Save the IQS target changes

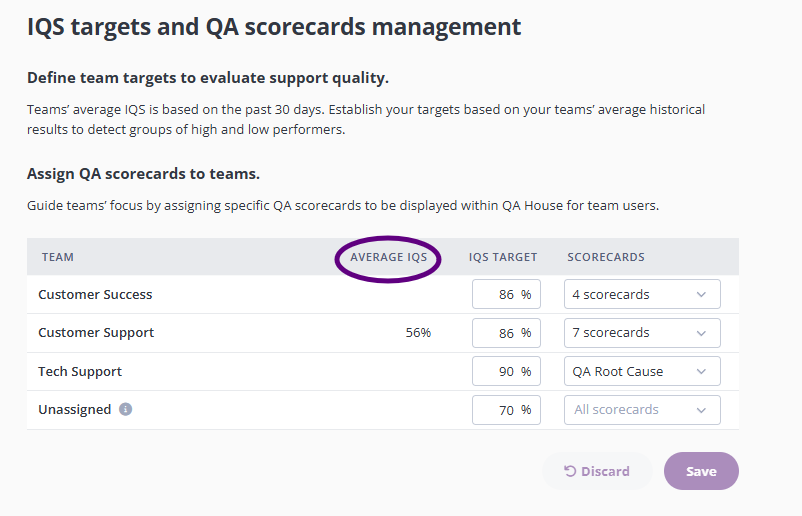coord(701,471)
